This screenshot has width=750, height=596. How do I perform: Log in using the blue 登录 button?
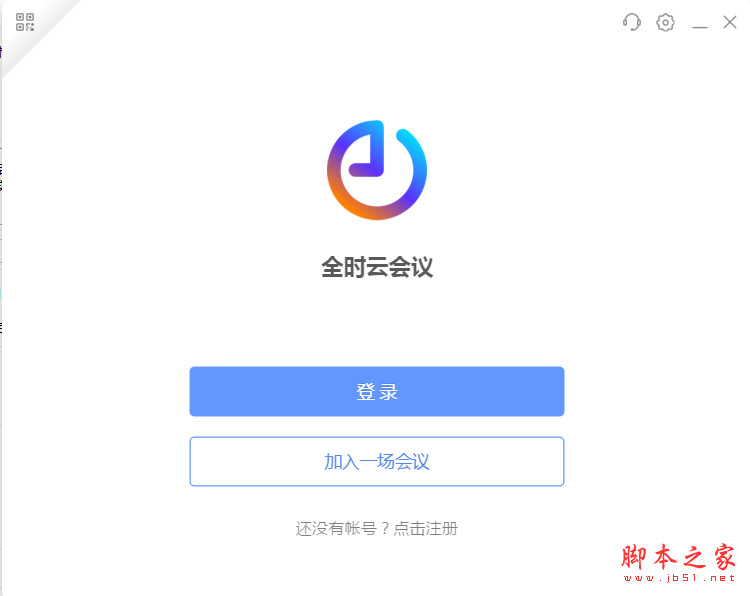pos(377,391)
